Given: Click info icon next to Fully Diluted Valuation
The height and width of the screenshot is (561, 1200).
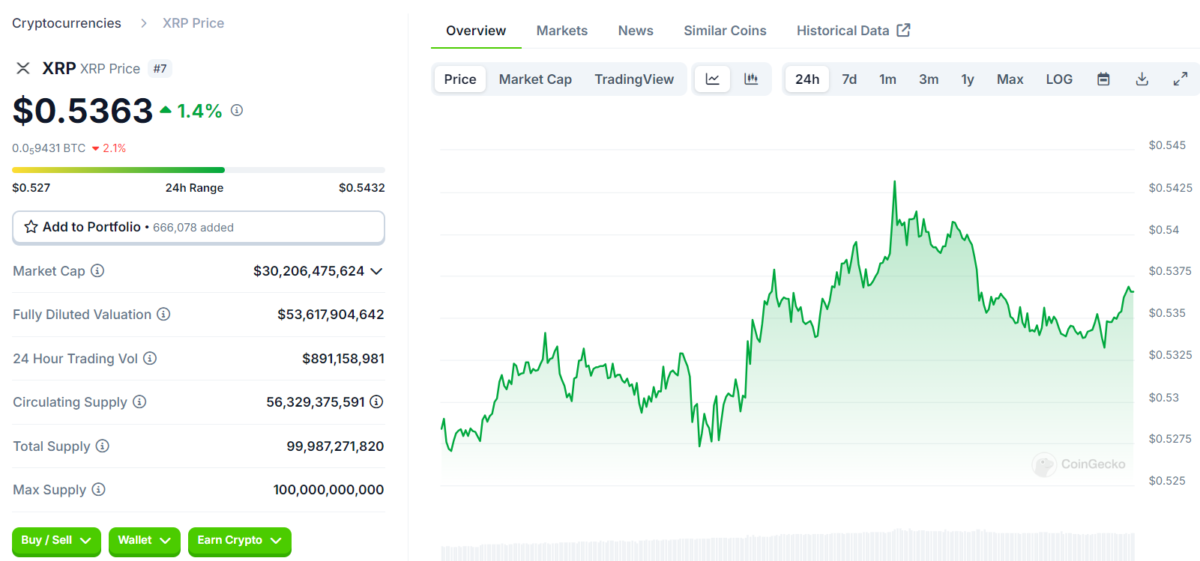Looking at the screenshot, I should [163, 314].
